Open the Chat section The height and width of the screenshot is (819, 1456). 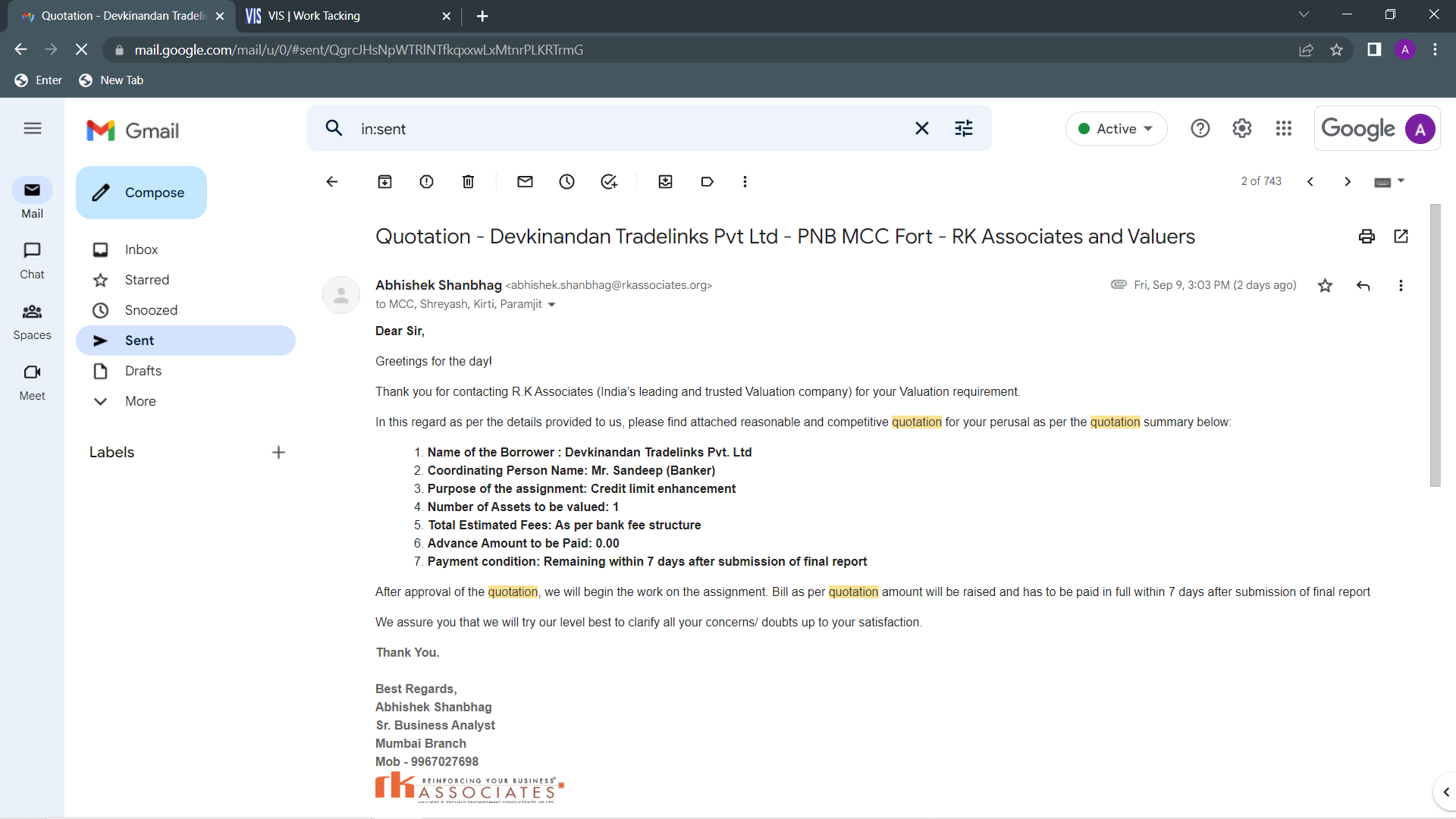[32, 260]
